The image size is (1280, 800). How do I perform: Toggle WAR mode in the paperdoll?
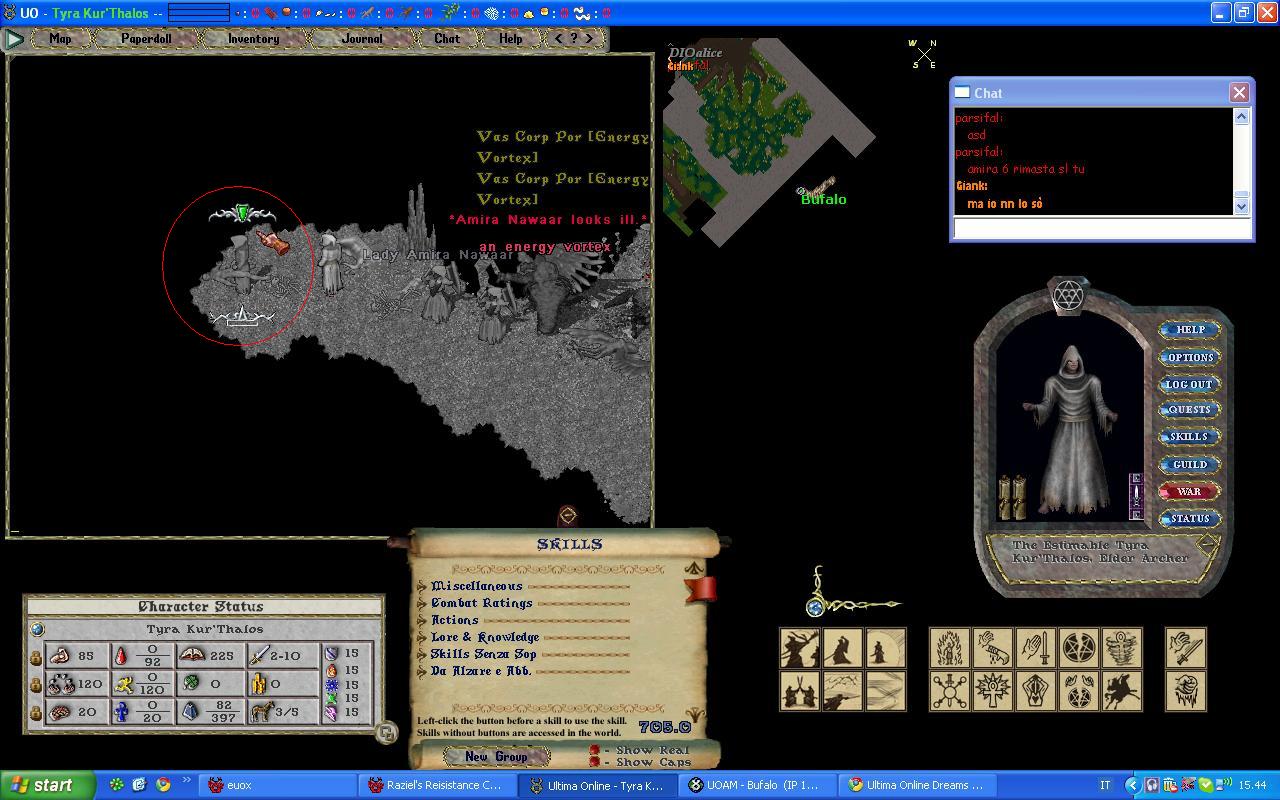(1189, 491)
